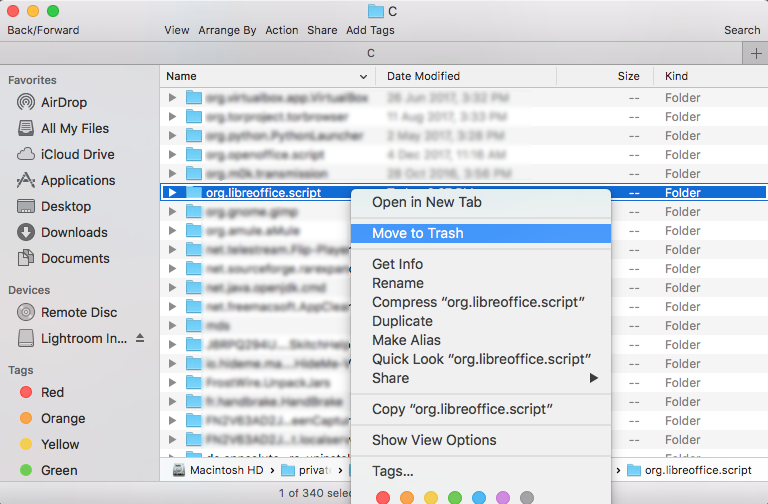
Task: Open the Desktop folder in sidebar
Action: pyautogui.click(x=54, y=206)
